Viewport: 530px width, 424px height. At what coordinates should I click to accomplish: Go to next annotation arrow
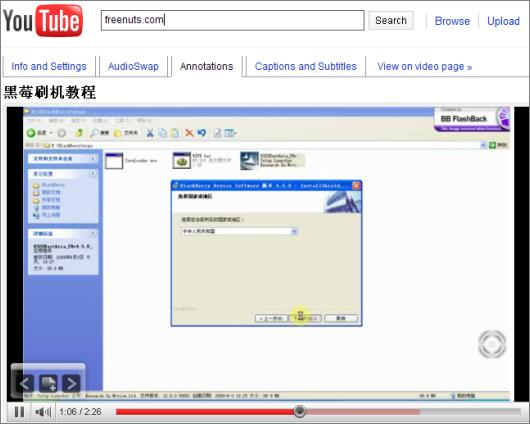(x=71, y=384)
